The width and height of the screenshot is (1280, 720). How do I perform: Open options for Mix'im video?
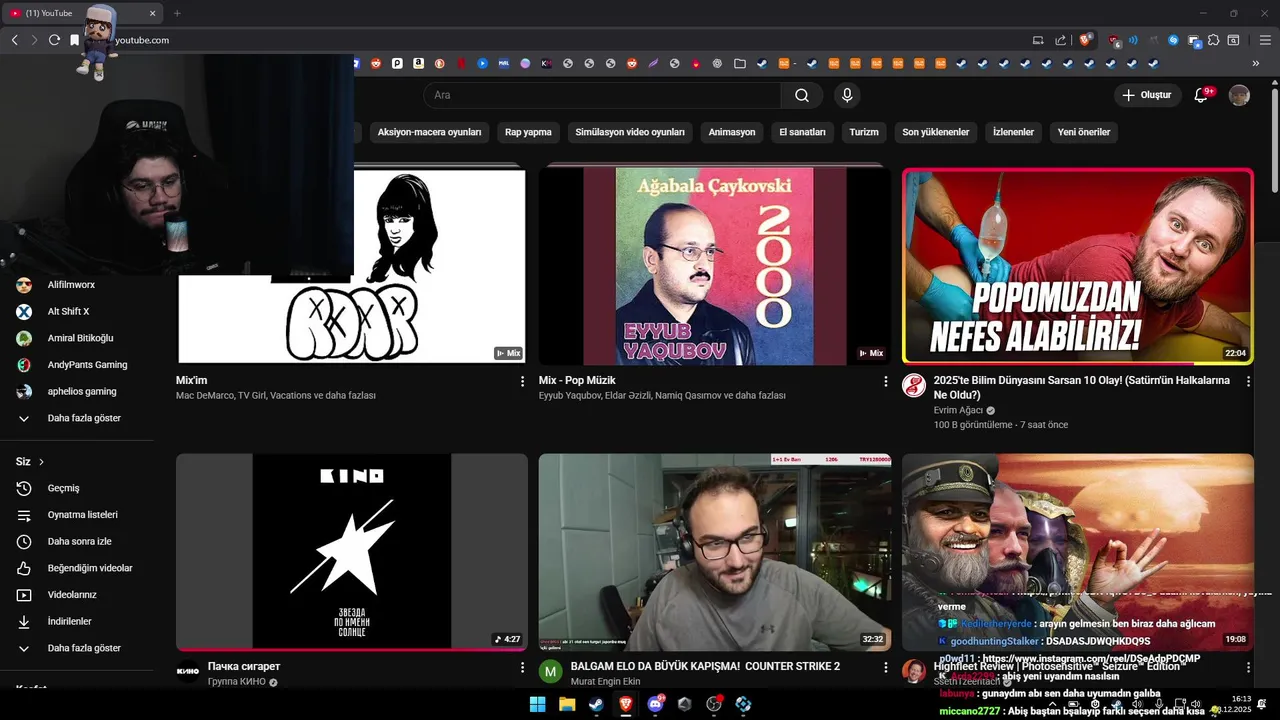pyautogui.click(x=522, y=381)
